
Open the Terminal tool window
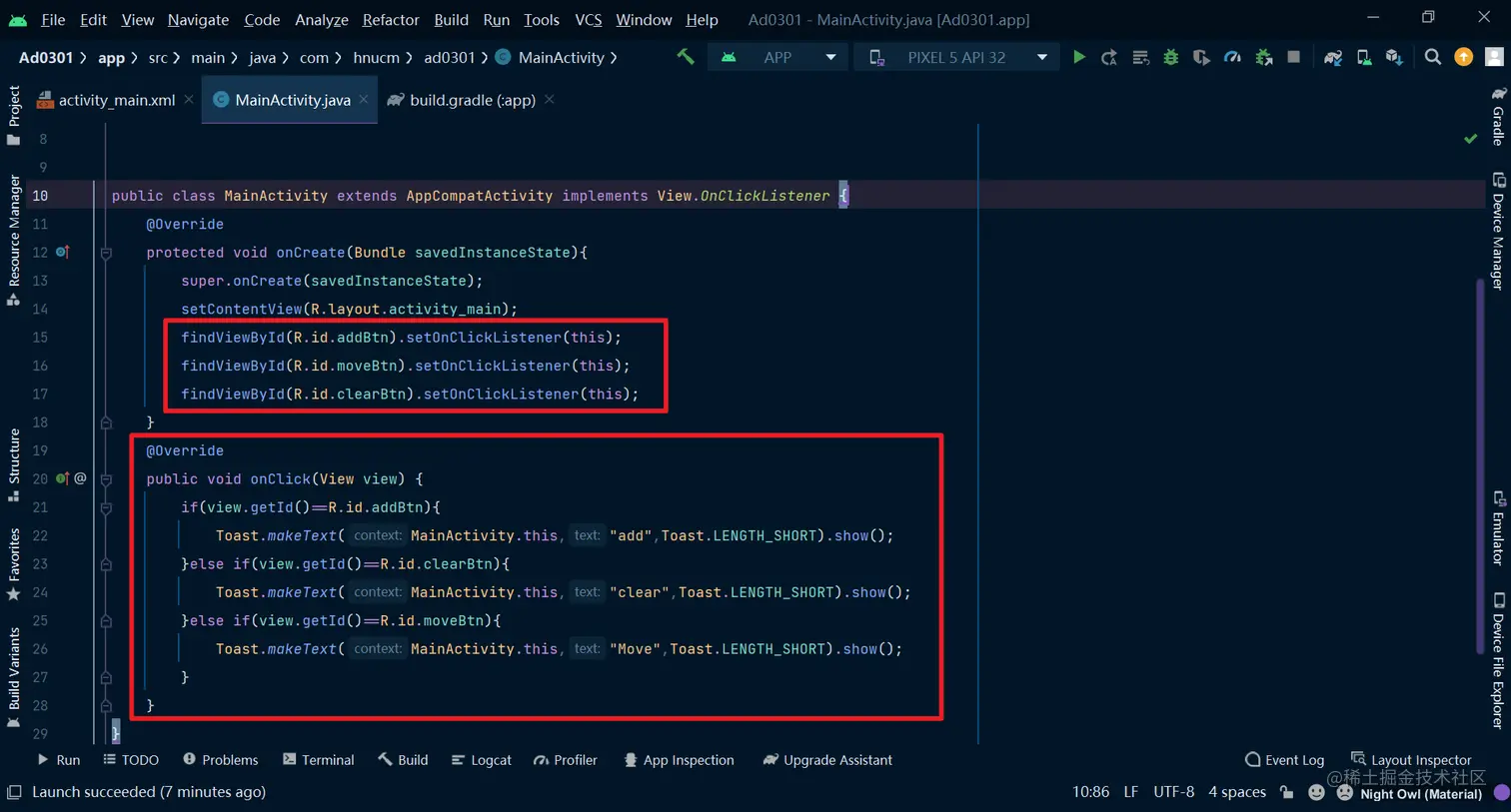(318, 760)
